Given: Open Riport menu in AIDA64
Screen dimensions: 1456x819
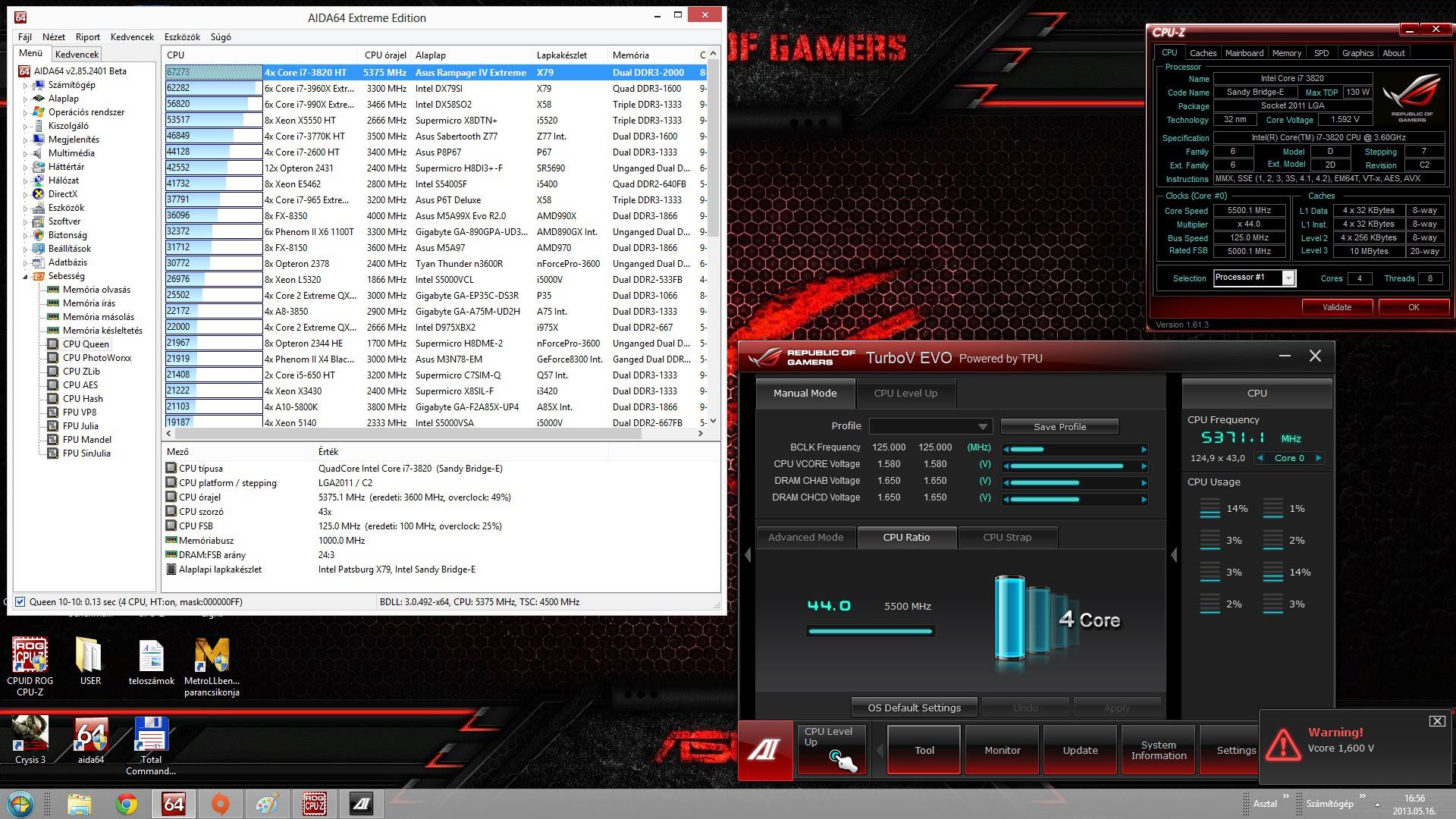Looking at the screenshot, I should [88, 36].
